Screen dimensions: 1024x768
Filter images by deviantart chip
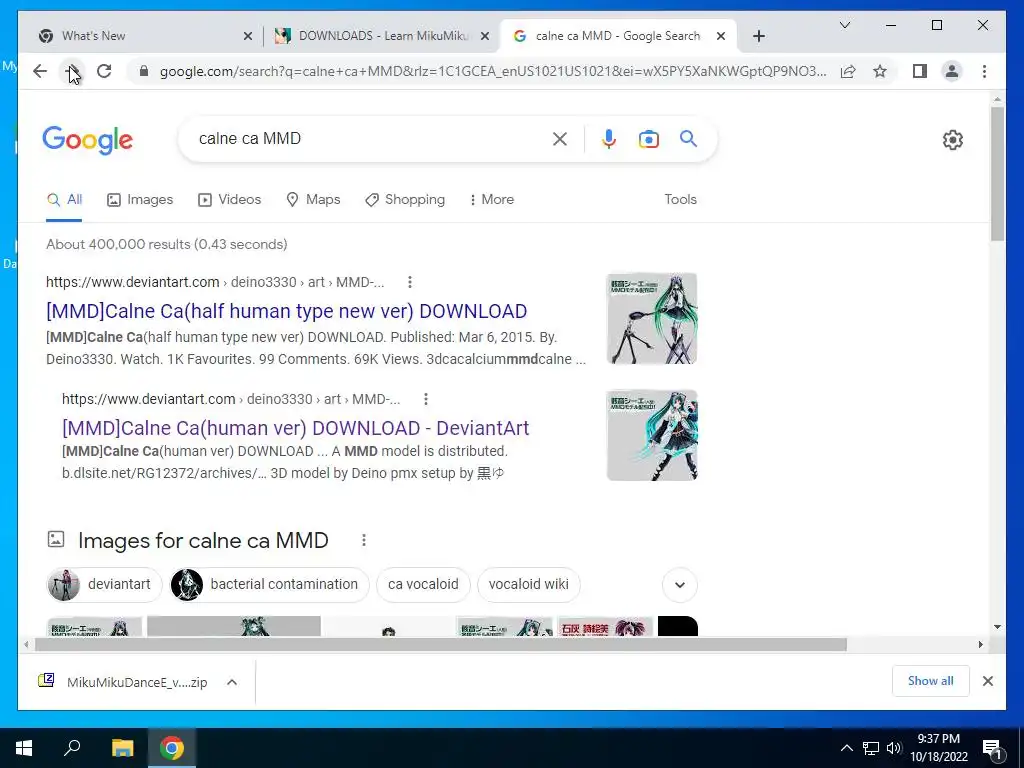pyautogui.click(x=104, y=584)
